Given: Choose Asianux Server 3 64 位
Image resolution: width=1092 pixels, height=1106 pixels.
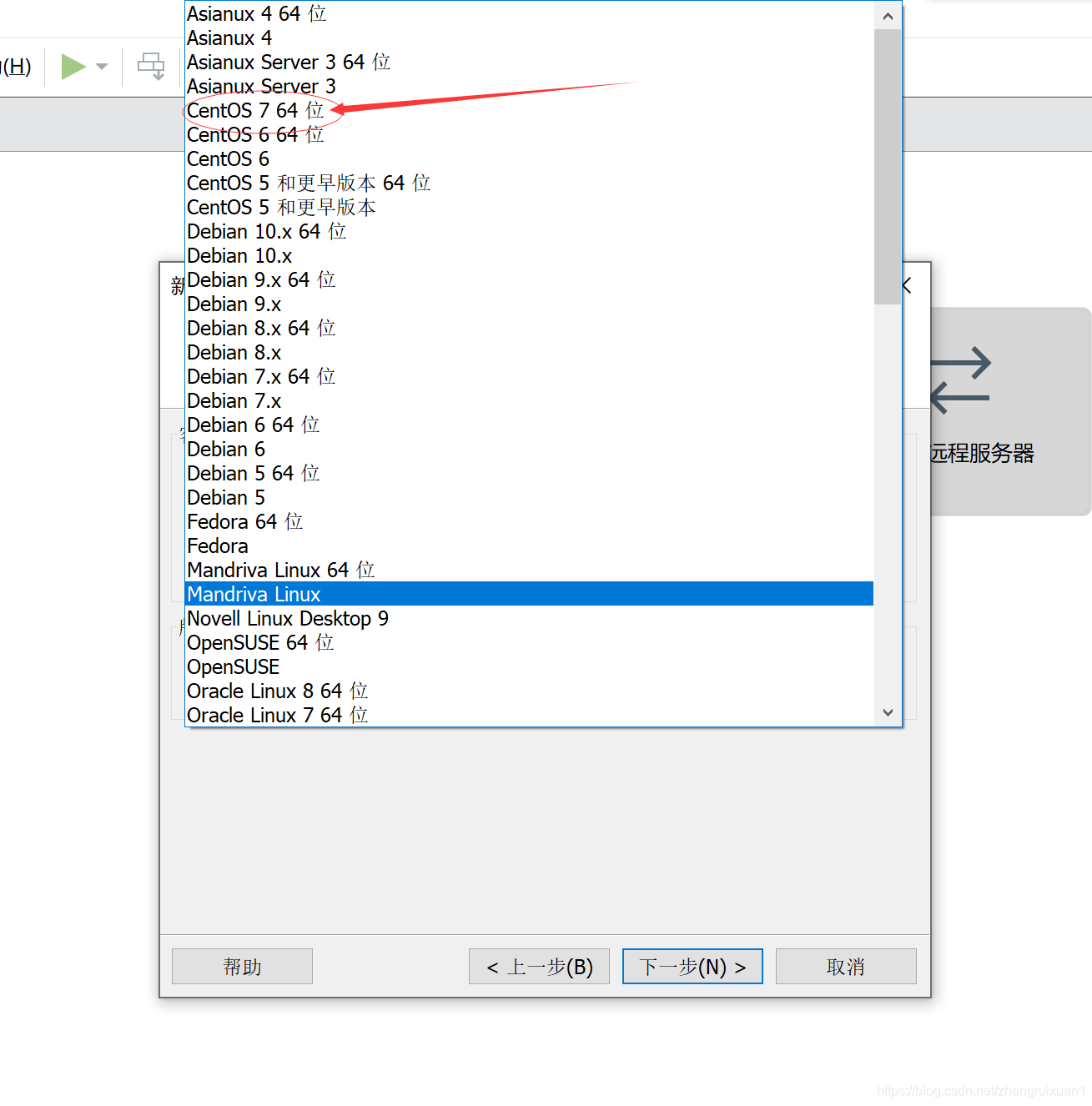Looking at the screenshot, I should pyautogui.click(x=529, y=63).
